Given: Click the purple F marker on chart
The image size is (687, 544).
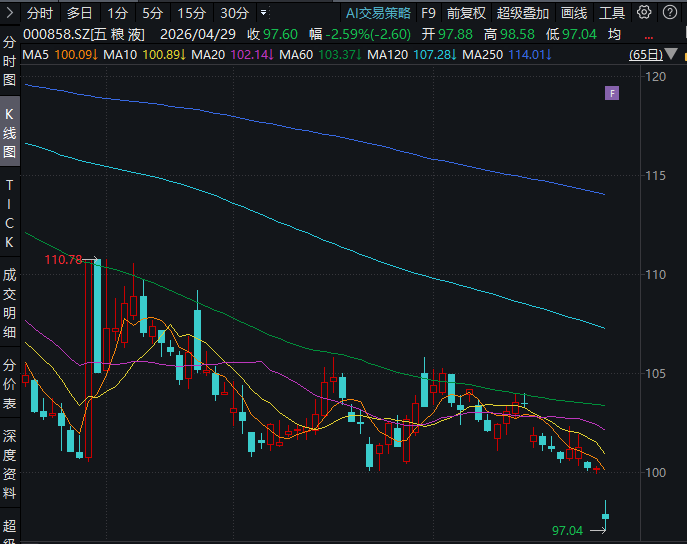Looking at the screenshot, I should click(x=612, y=93).
